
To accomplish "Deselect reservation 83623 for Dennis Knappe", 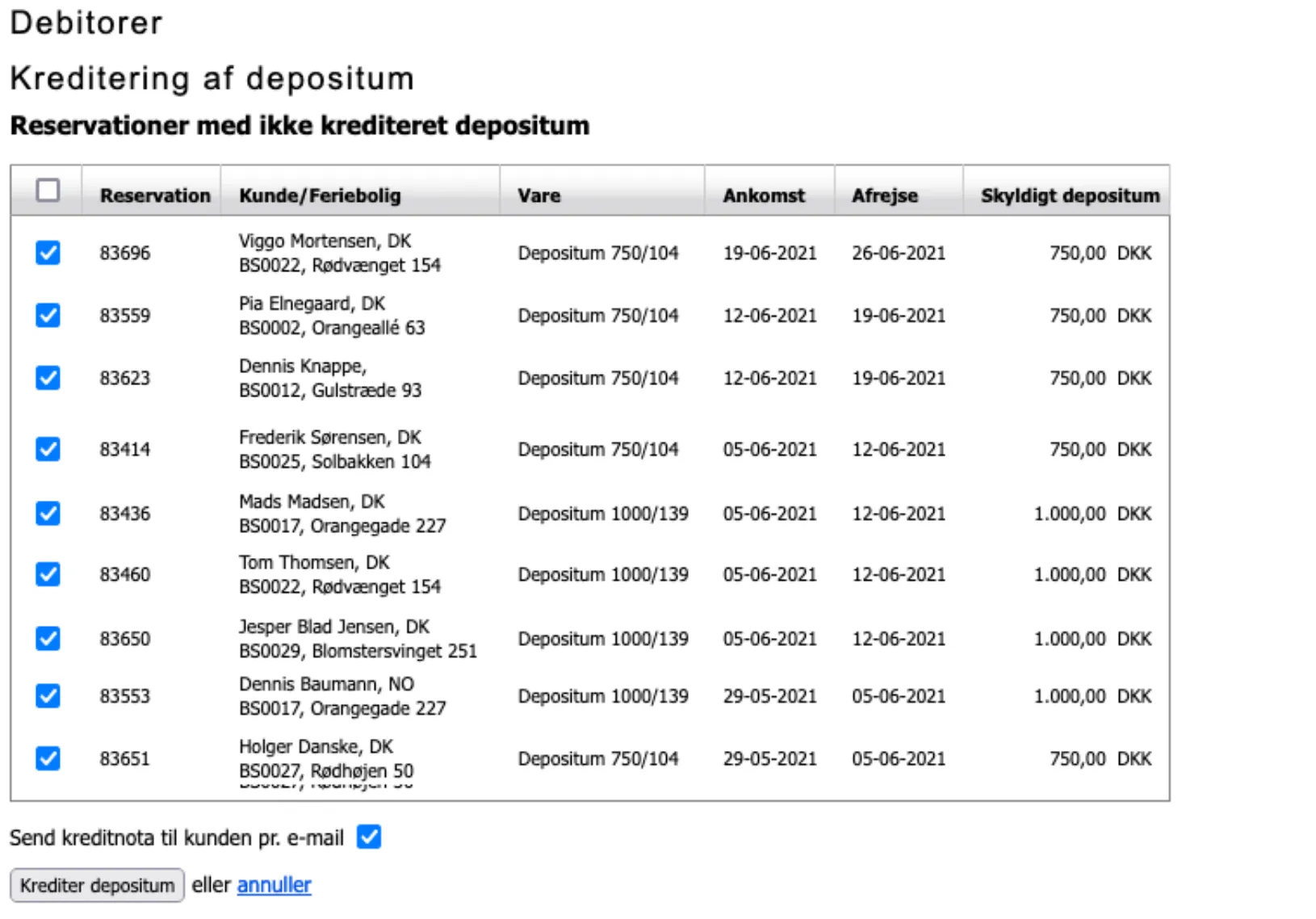I will (x=48, y=378).
